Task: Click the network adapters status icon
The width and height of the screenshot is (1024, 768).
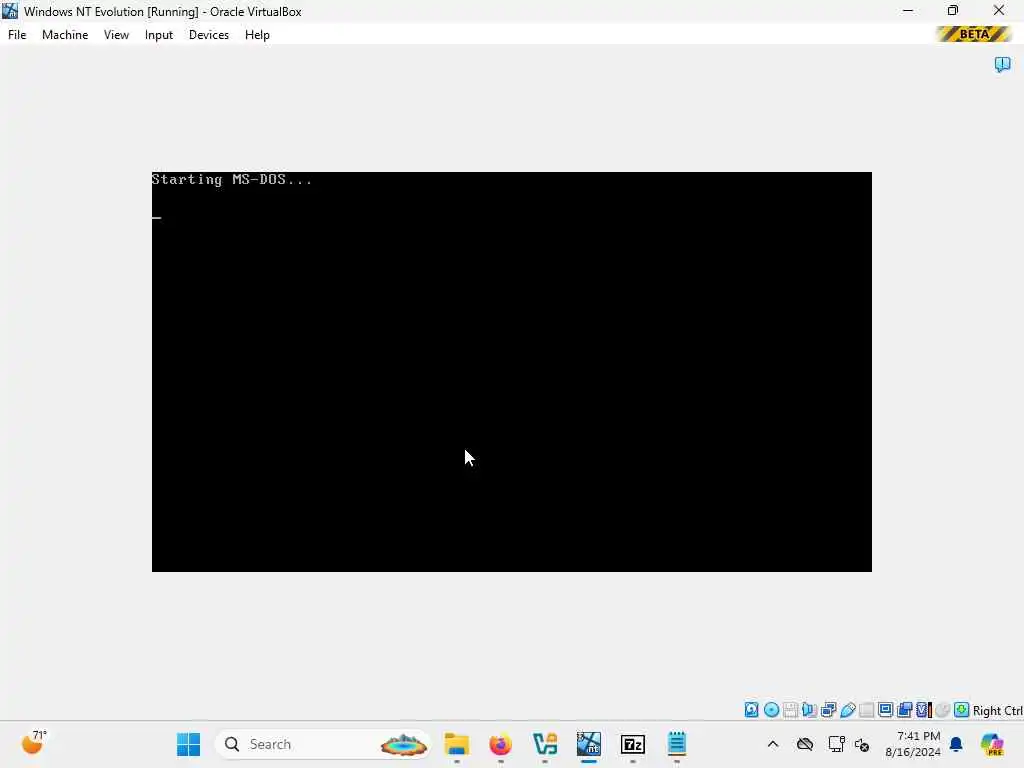Action: coord(829,710)
